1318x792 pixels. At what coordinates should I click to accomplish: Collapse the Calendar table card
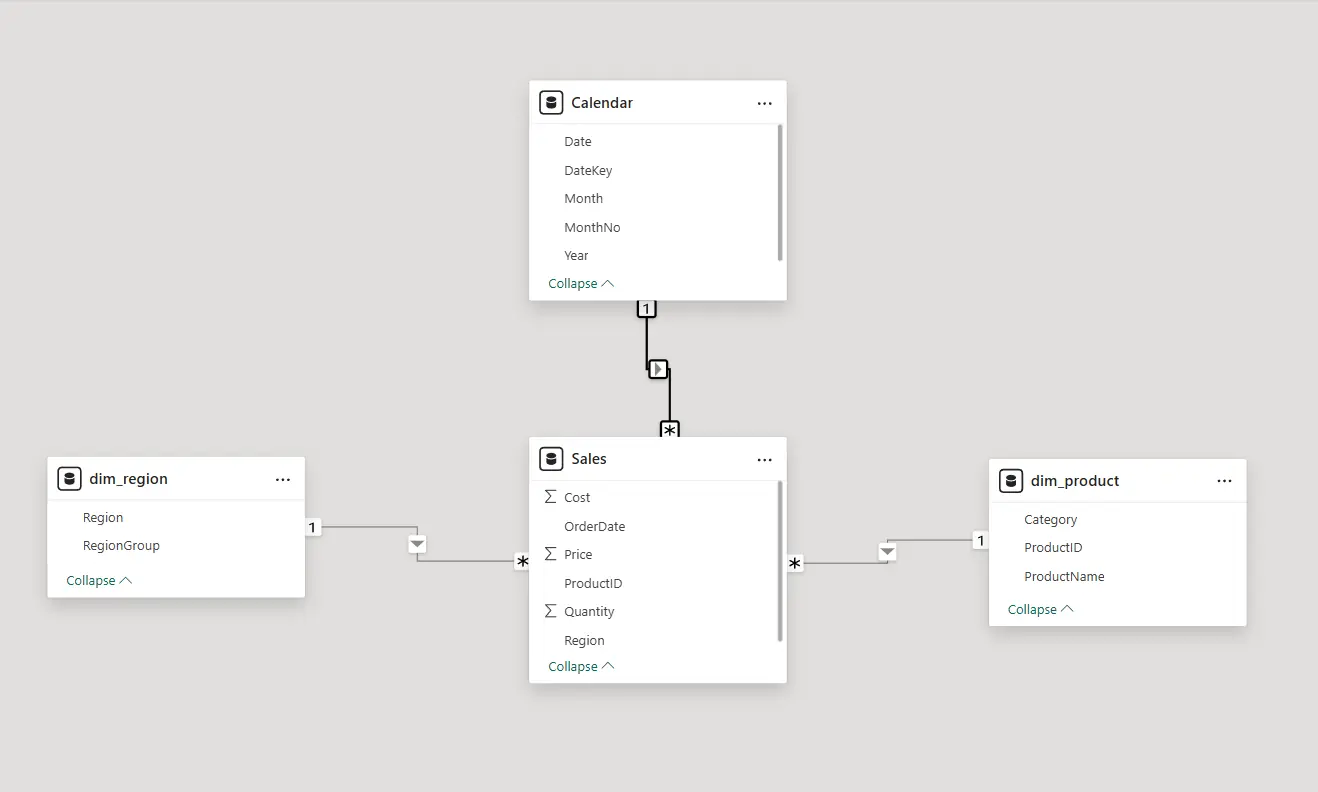[581, 284]
